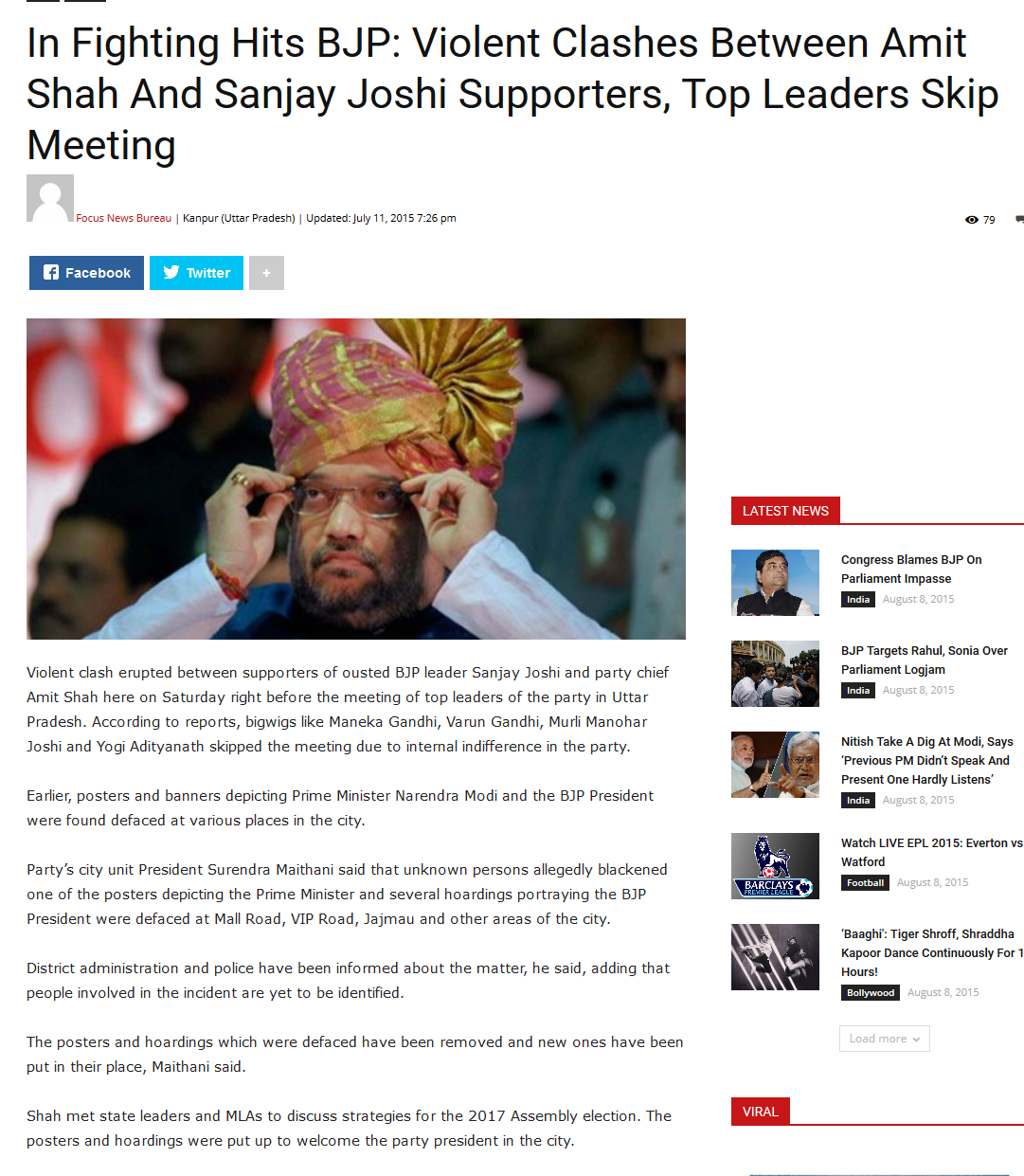Click the eye views counter icon
1024x1176 pixels.
coord(972,220)
